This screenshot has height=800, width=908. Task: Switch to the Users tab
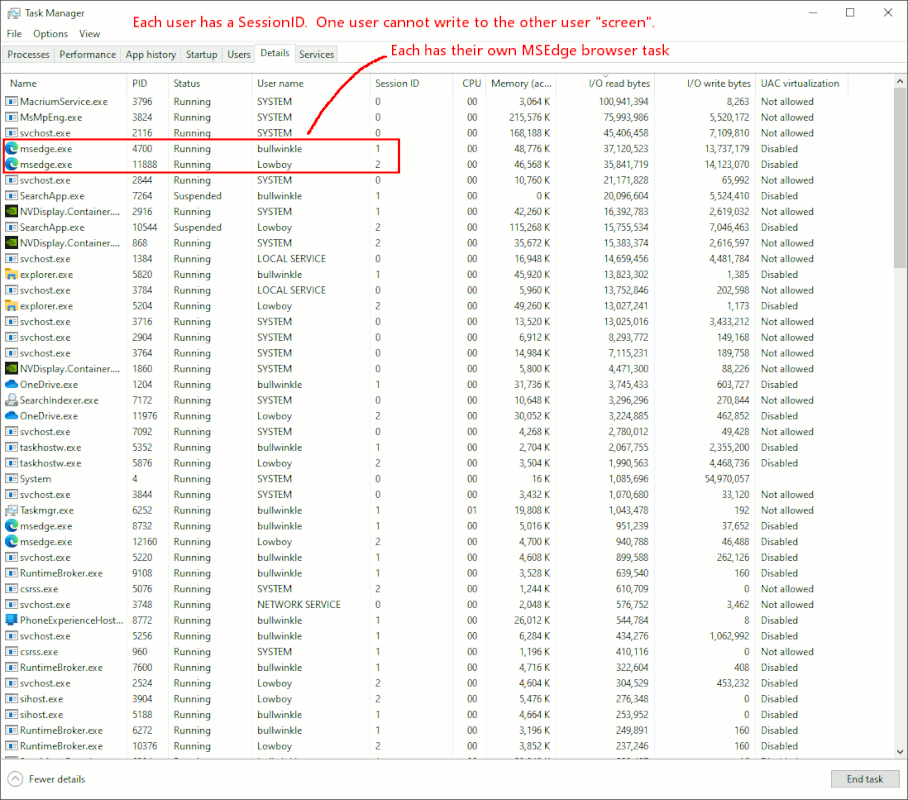point(239,54)
